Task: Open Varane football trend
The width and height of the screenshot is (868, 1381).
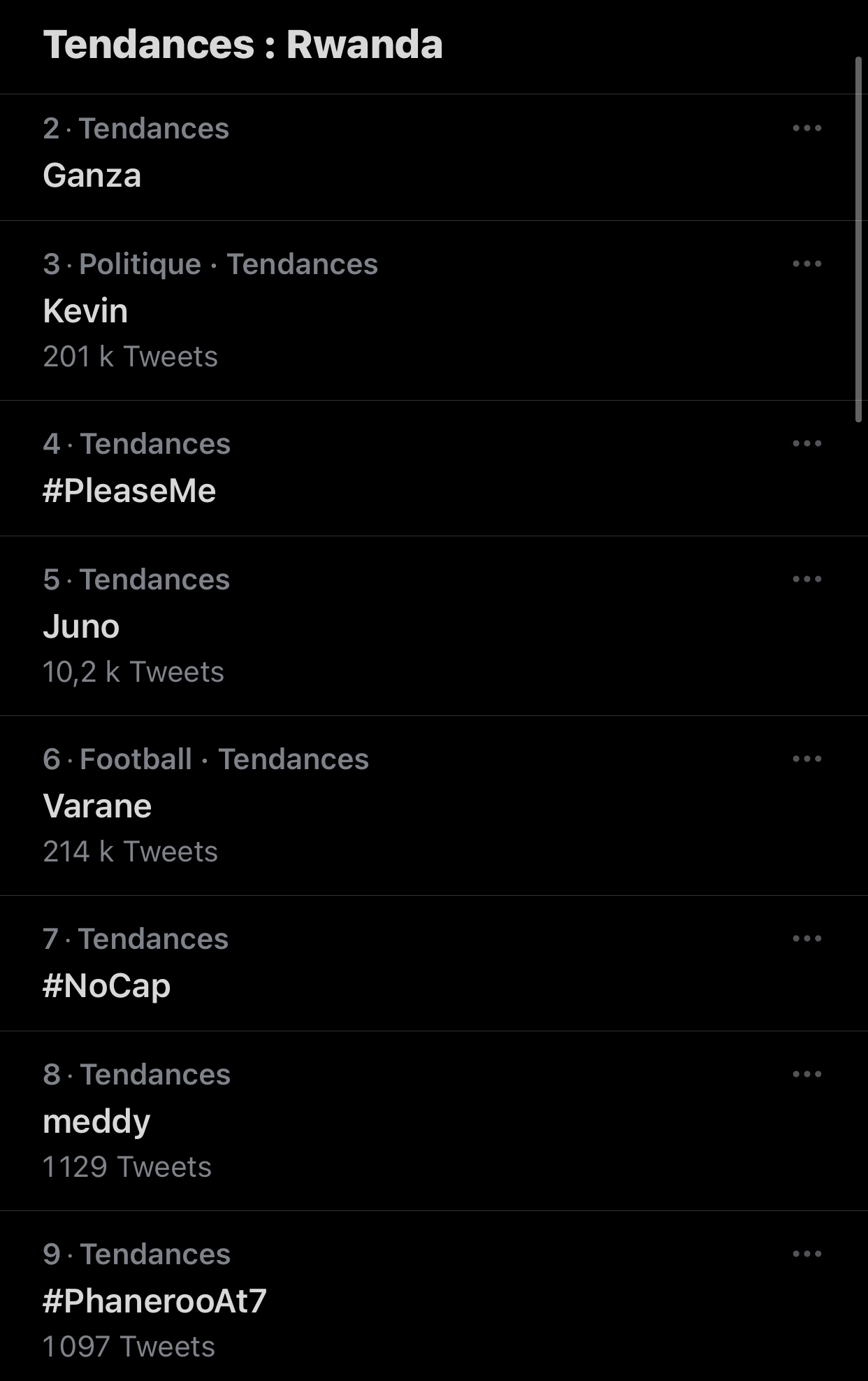Action: click(97, 806)
